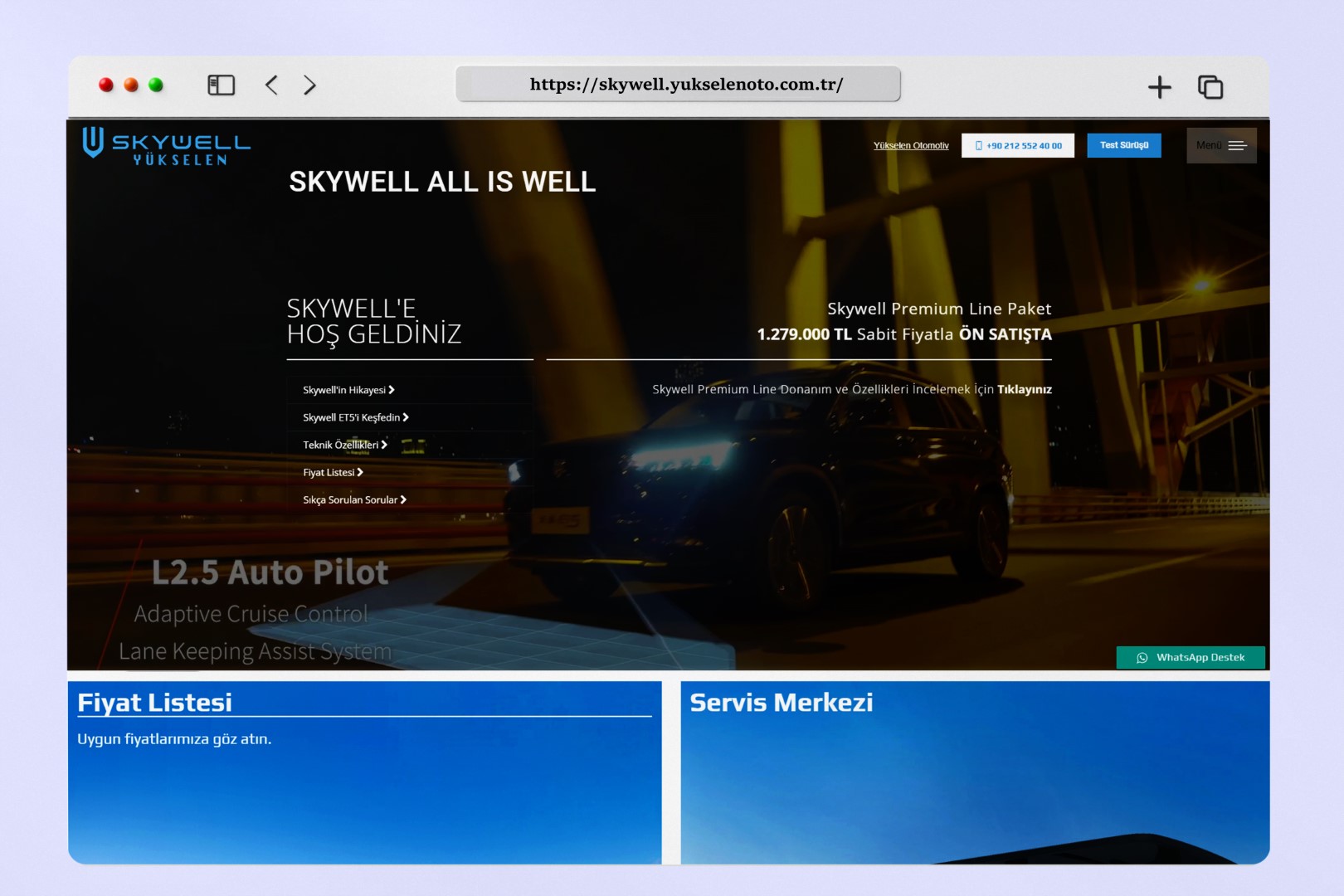Toggle the browser sidebar icon

tap(221, 85)
